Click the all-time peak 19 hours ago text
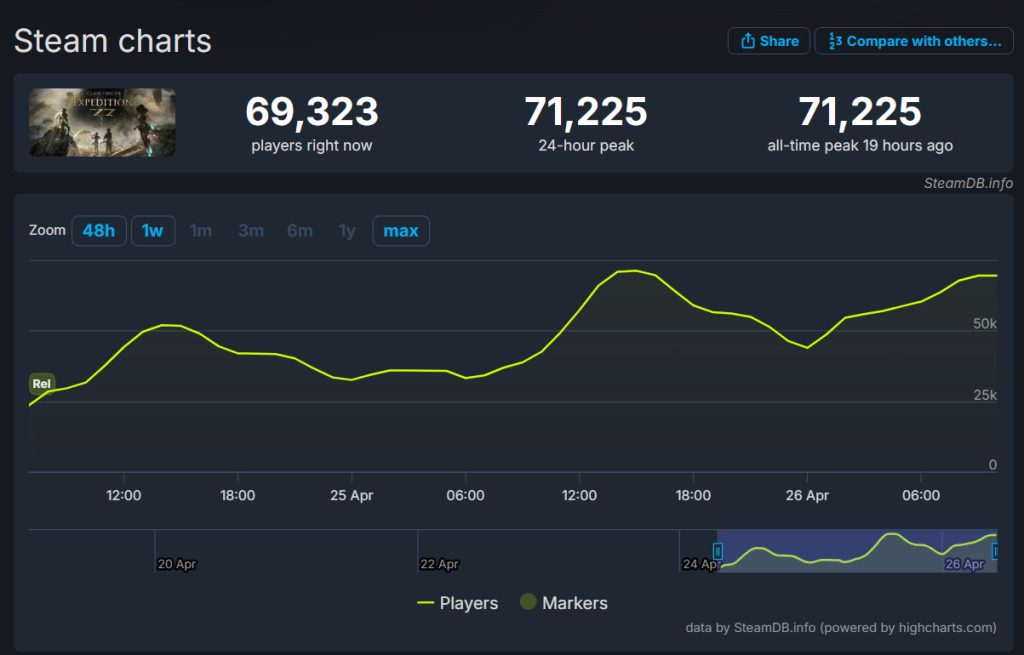This screenshot has height=655, width=1024. point(859,146)
